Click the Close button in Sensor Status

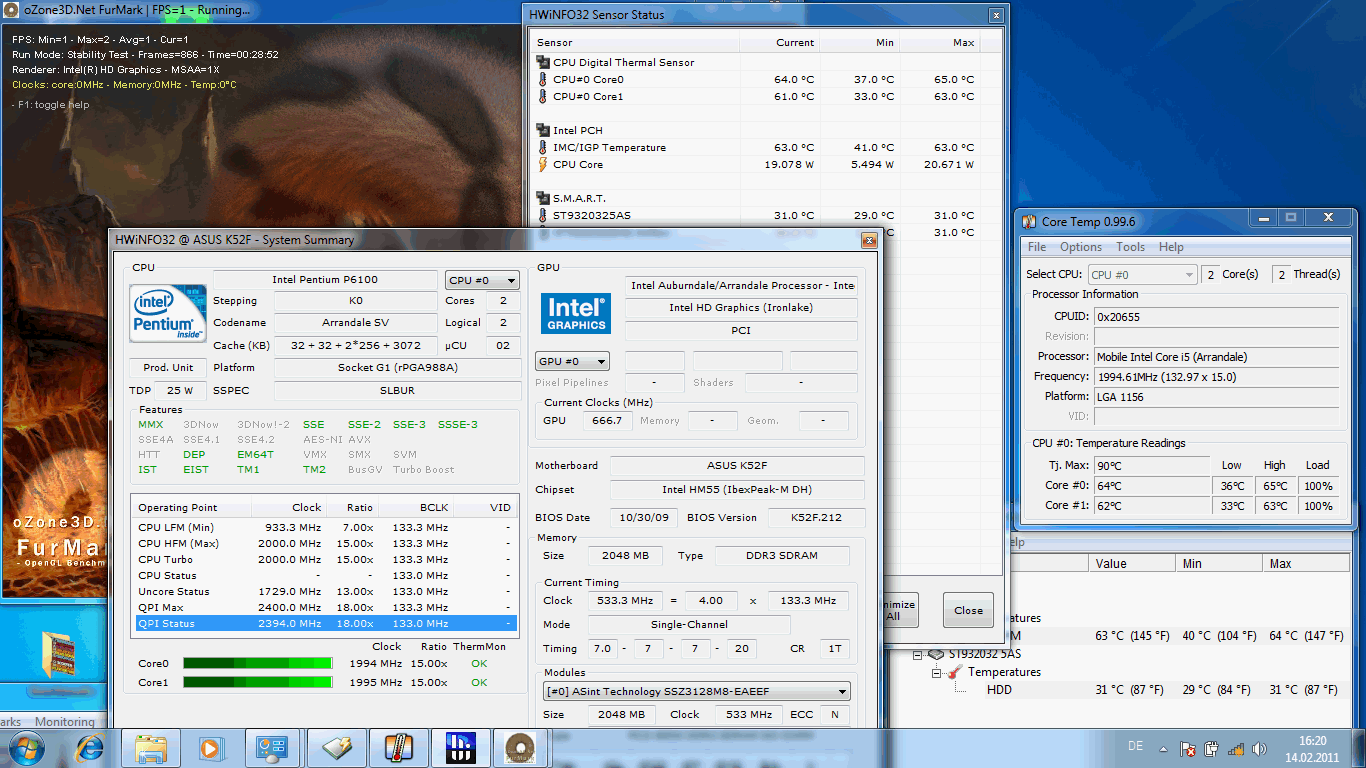pos(968,610)
